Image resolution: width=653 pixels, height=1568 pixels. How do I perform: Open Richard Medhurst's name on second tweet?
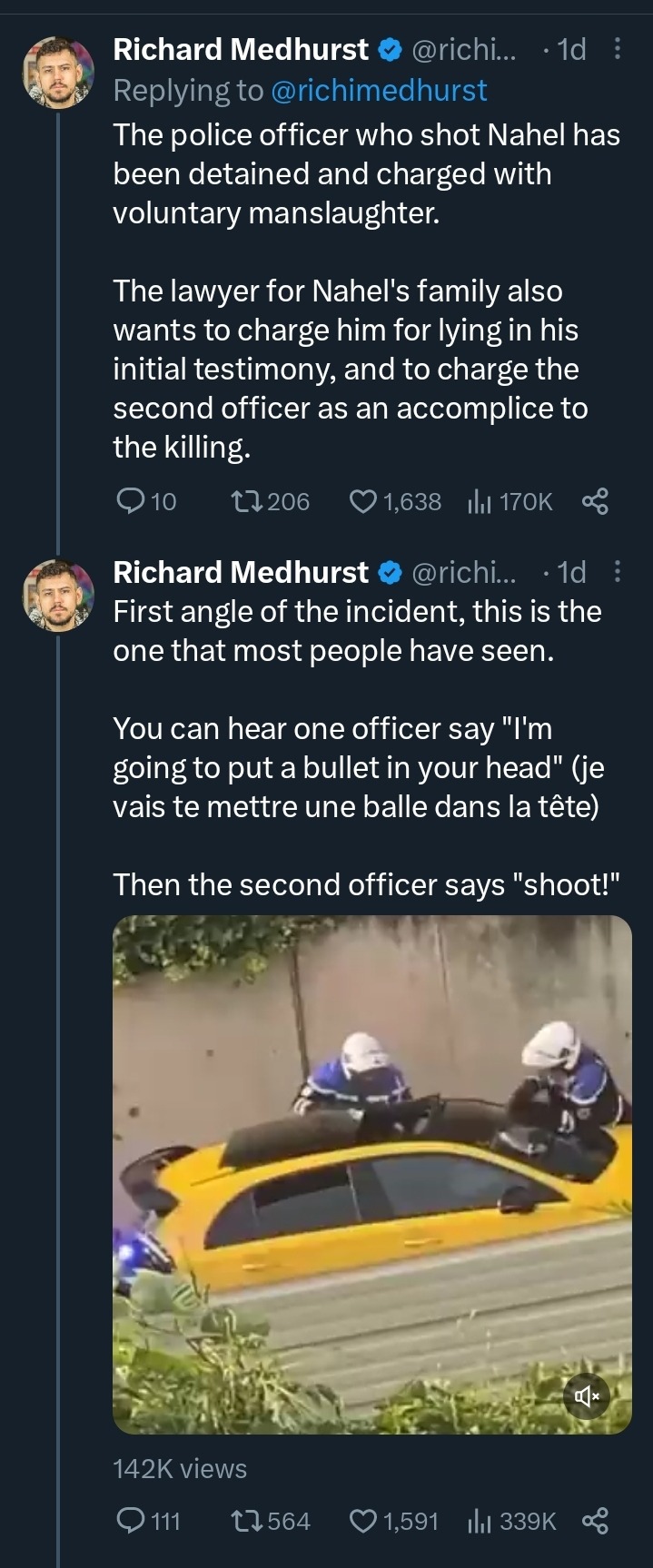(x=241, y=572)
